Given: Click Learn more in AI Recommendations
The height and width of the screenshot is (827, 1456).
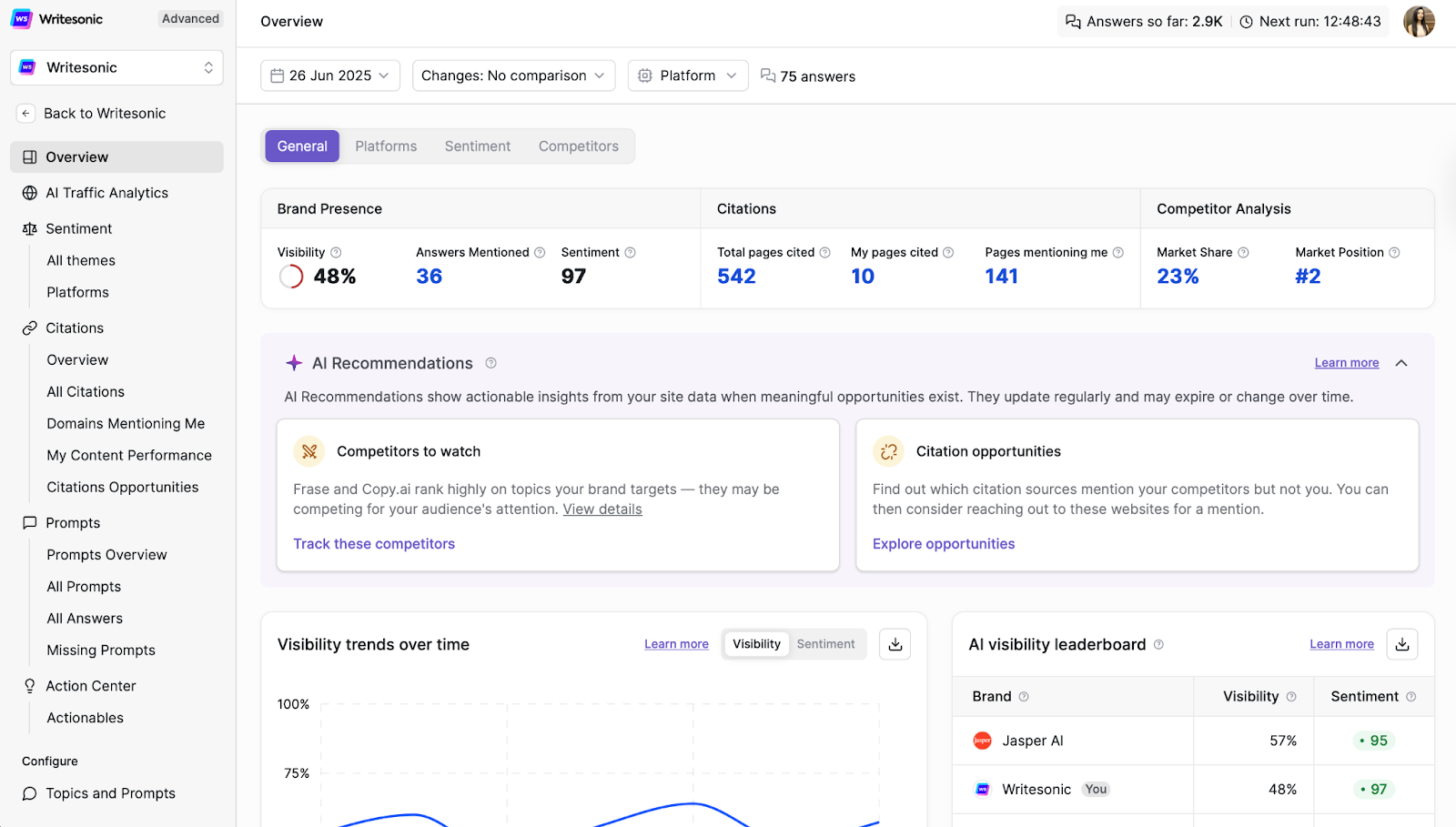Looking at the screenshot, I should [x=1347, y=363].
